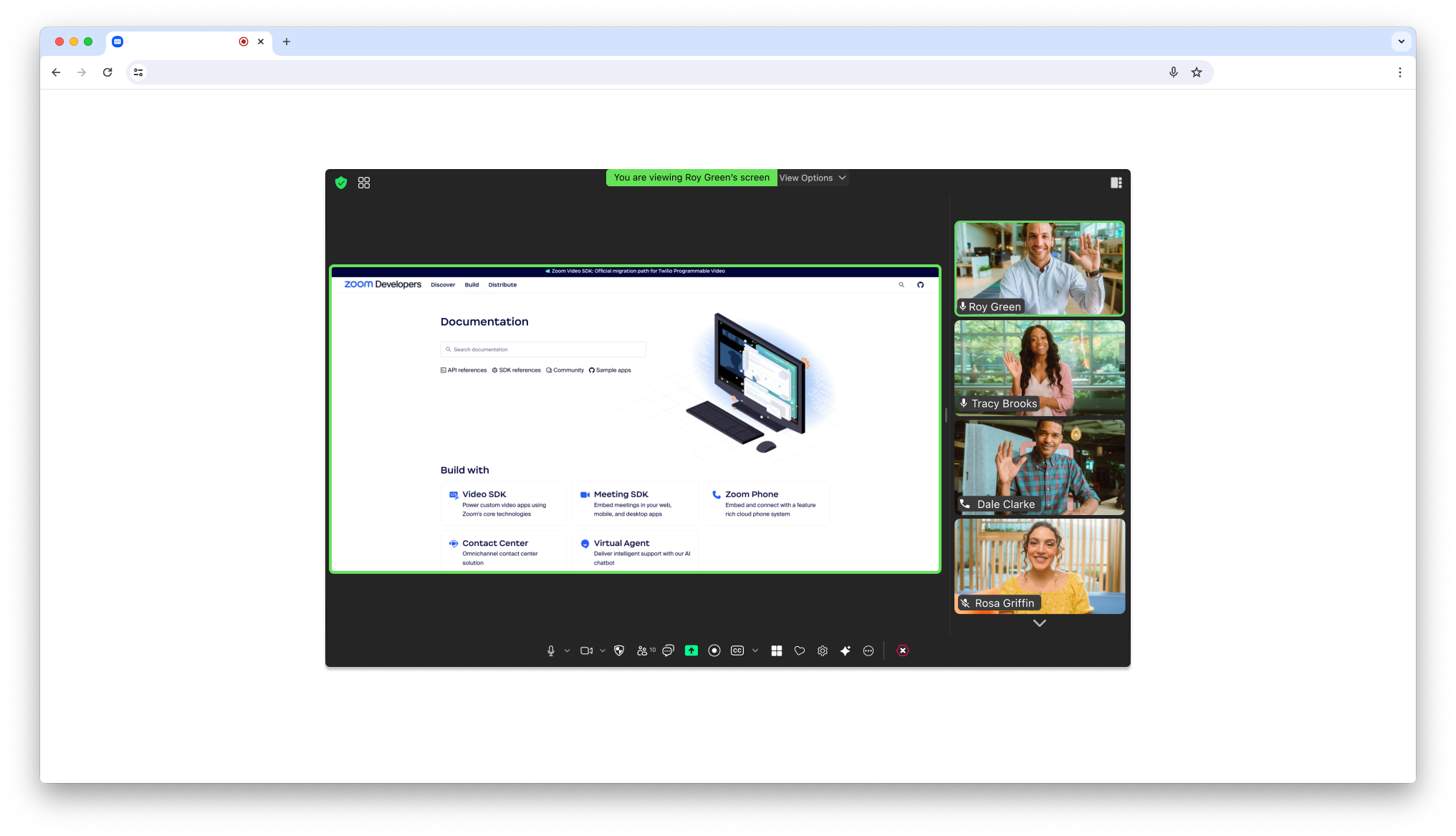The height and width of the screenshot is (836, 1456).
Task: Open the participants list icon
Action: (x=643, y=650)
